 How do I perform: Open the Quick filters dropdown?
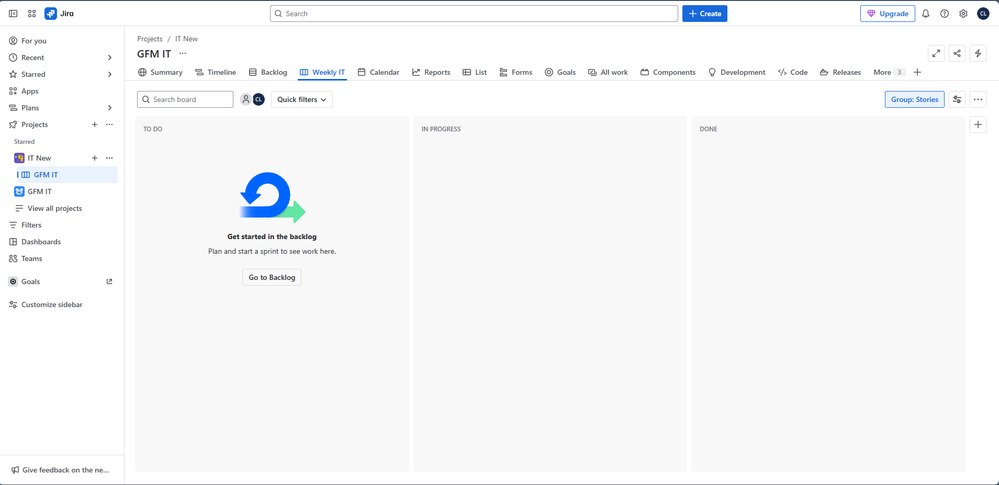(x=302, y=99)
